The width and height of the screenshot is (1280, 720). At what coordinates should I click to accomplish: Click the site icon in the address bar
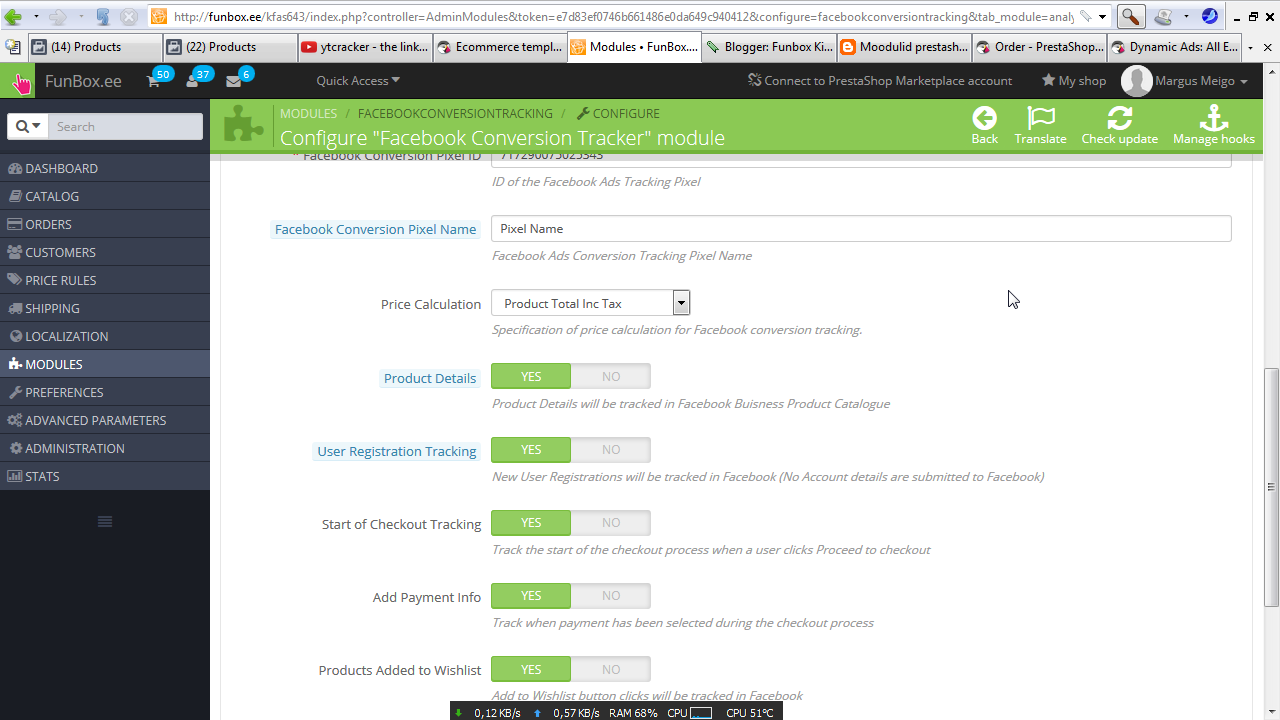pos(159,17)
